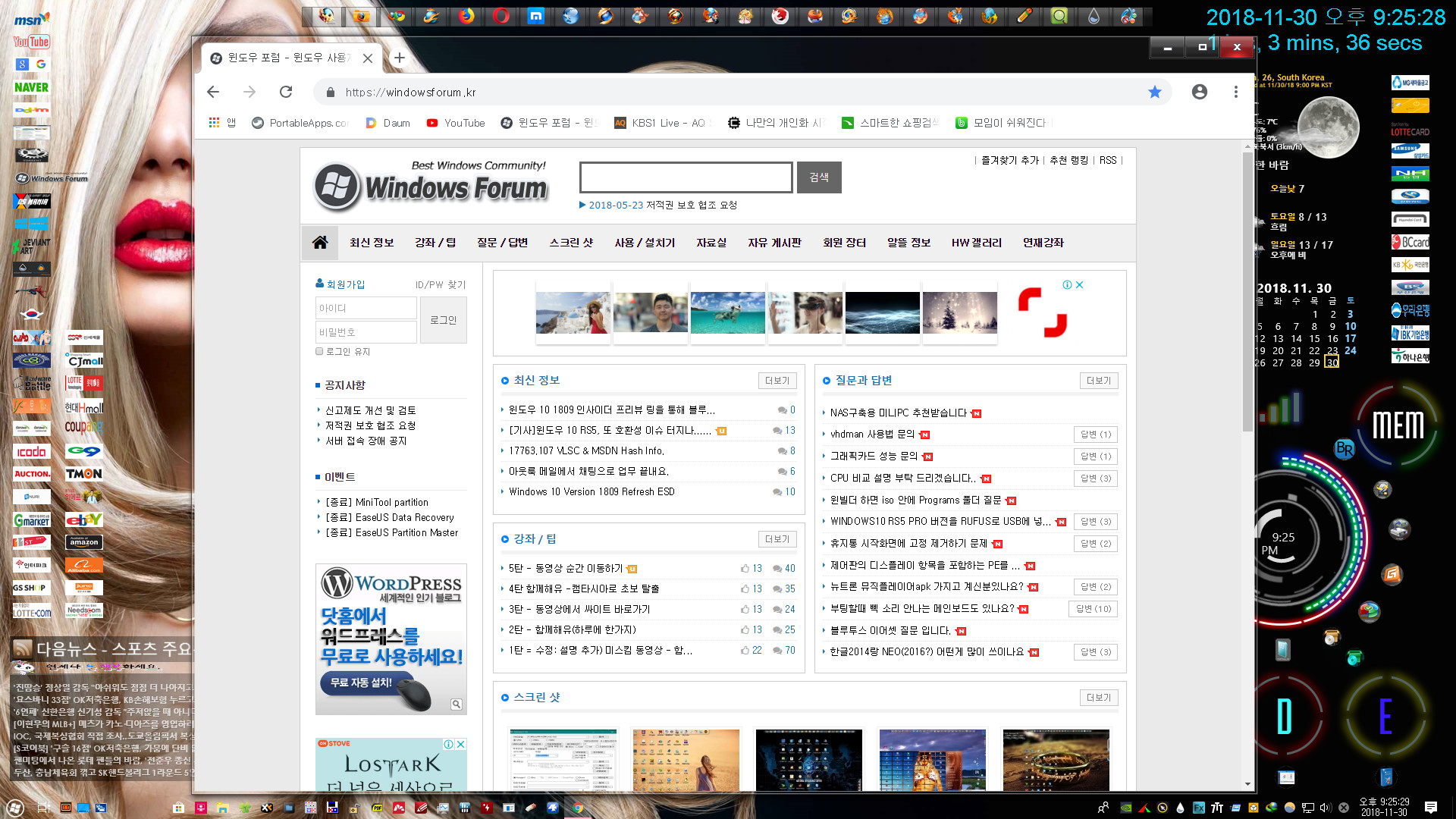Click Chrome icon in taskbar
Image resolution: width=1456 pixels, height=819 pixels.
click(x=578, y=808)
